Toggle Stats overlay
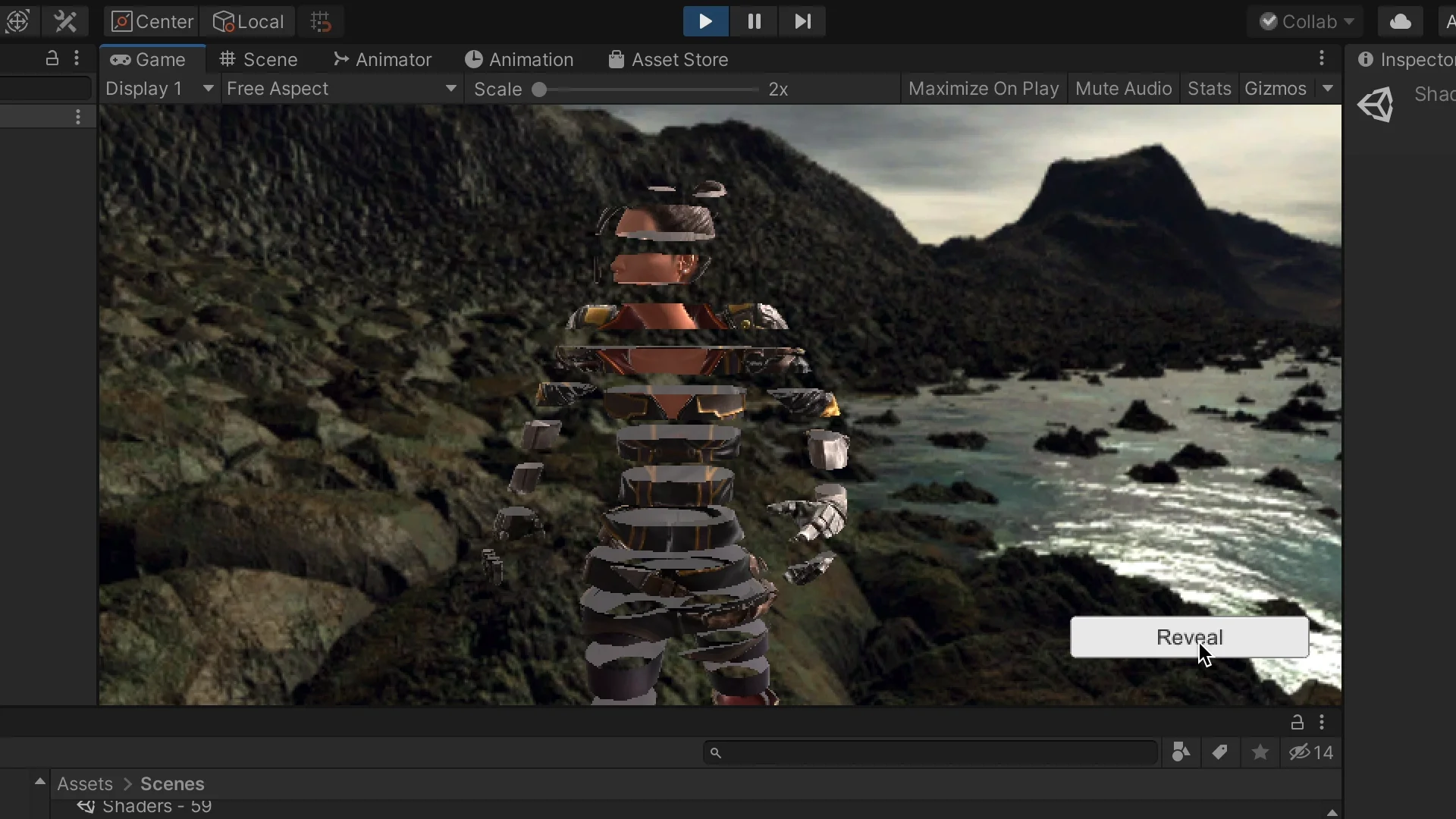 coord(1209,89)
